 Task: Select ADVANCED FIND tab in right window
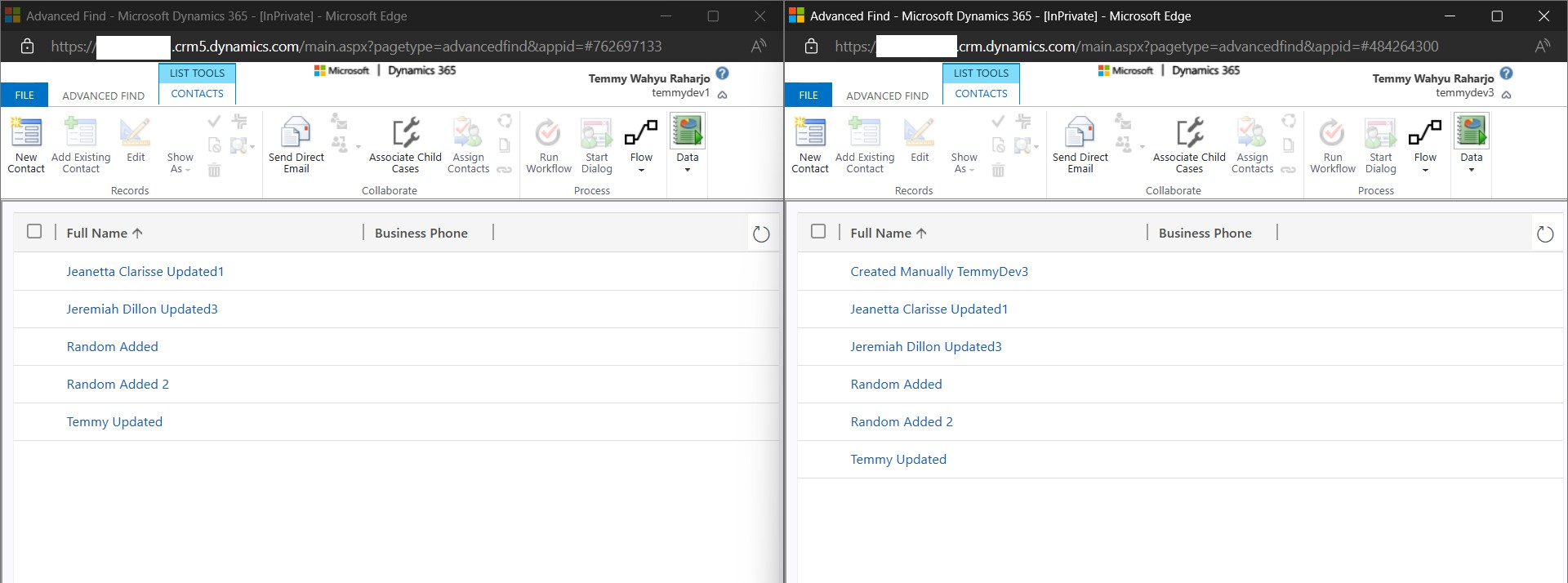click(888, 96)
